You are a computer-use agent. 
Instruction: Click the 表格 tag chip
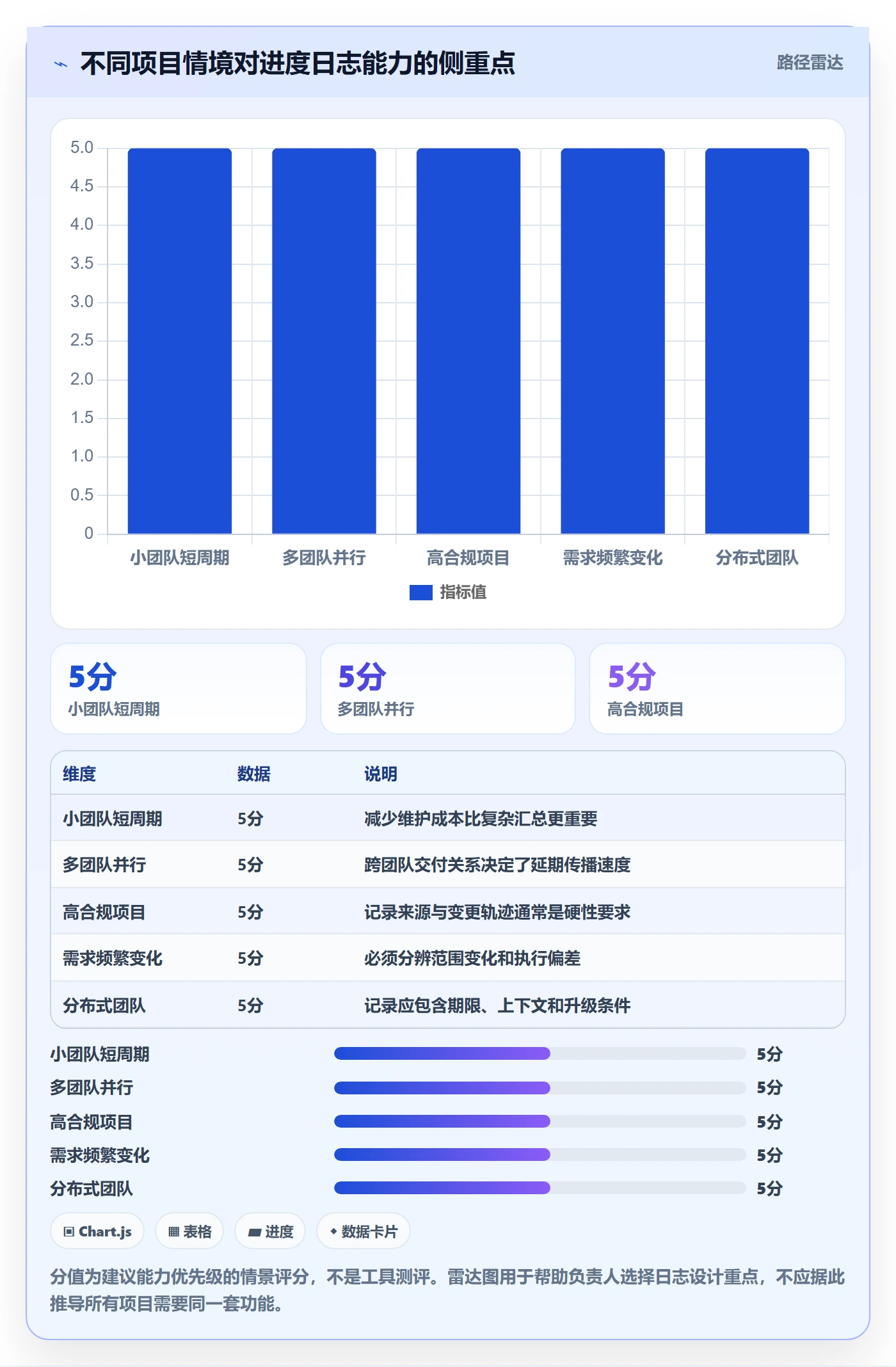pyautogui.click(x=189, y=1231)
